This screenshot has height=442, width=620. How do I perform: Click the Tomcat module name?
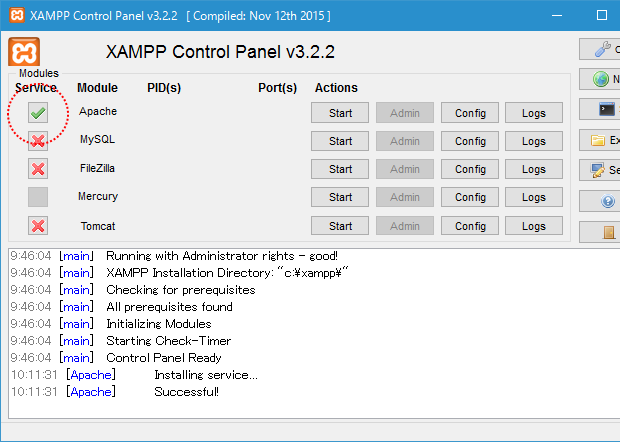[98, 226]
